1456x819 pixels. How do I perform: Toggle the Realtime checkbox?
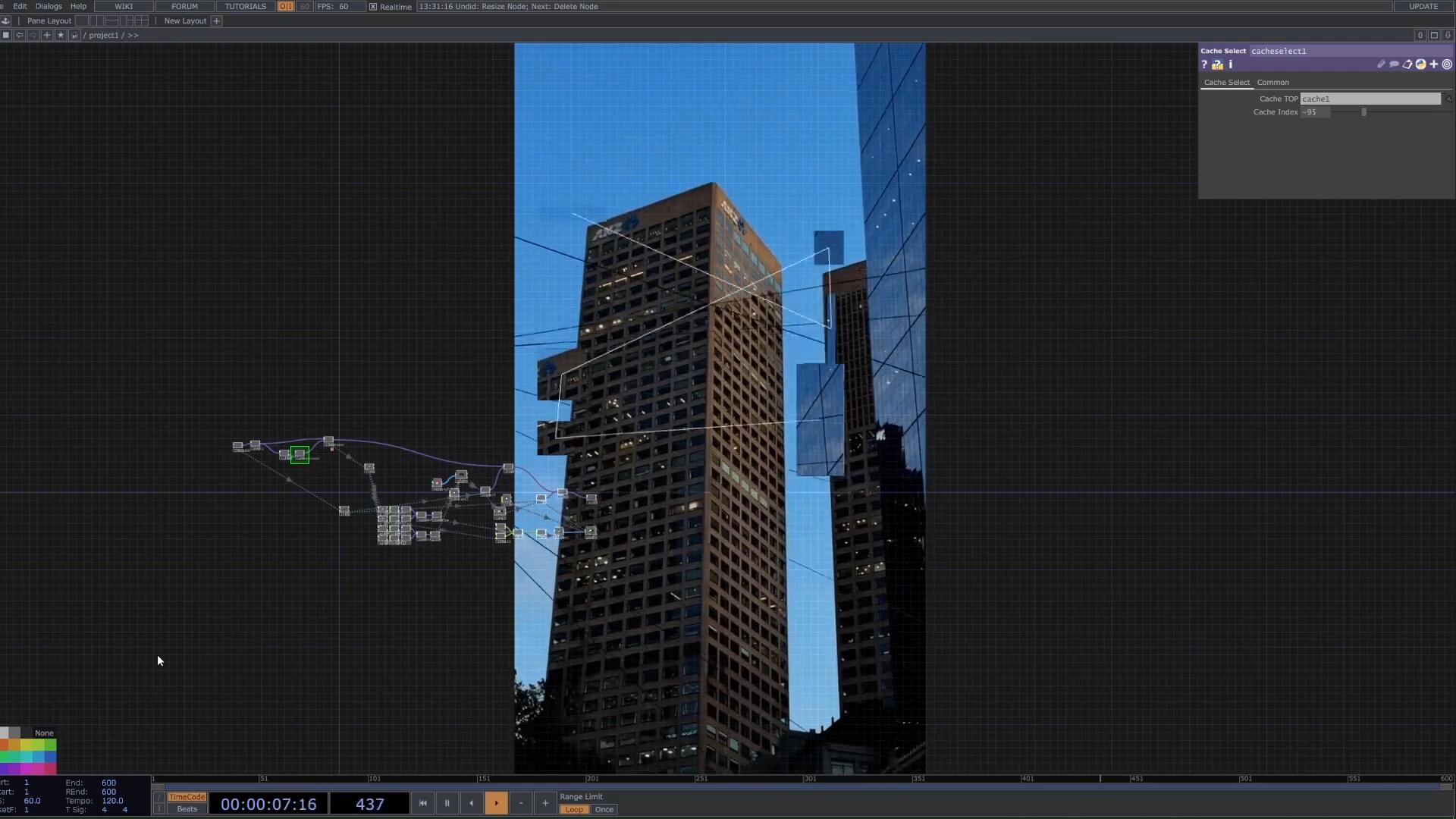[373, 7]
